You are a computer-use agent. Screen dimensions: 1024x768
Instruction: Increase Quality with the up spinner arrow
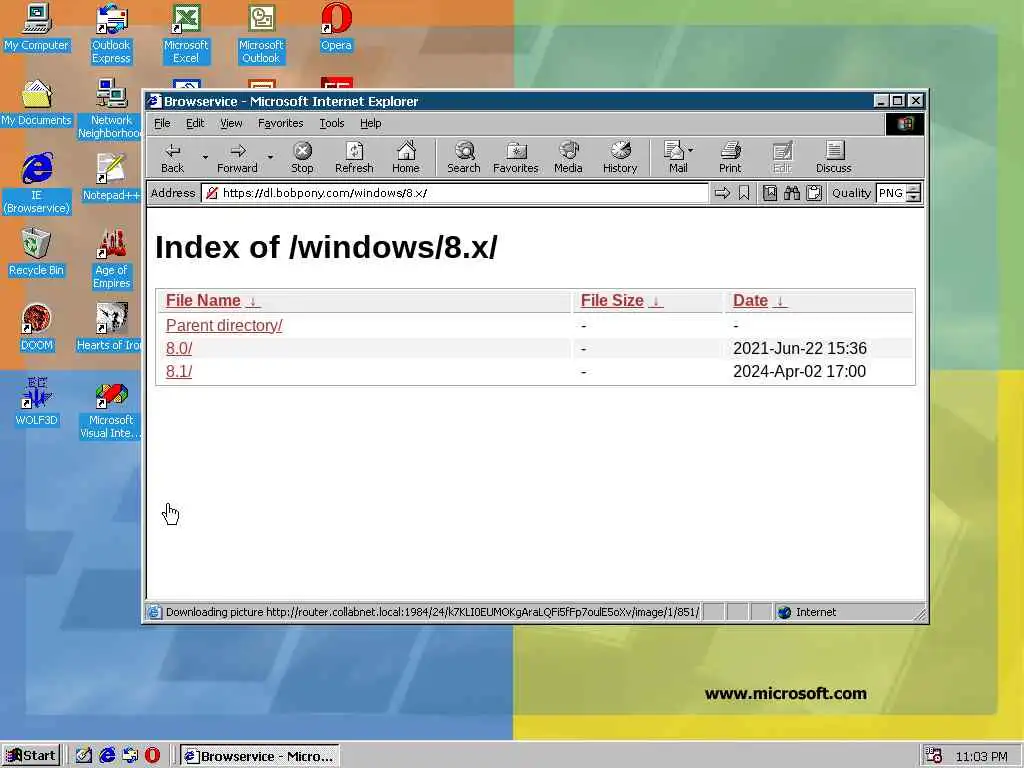[x=914, y=189]
